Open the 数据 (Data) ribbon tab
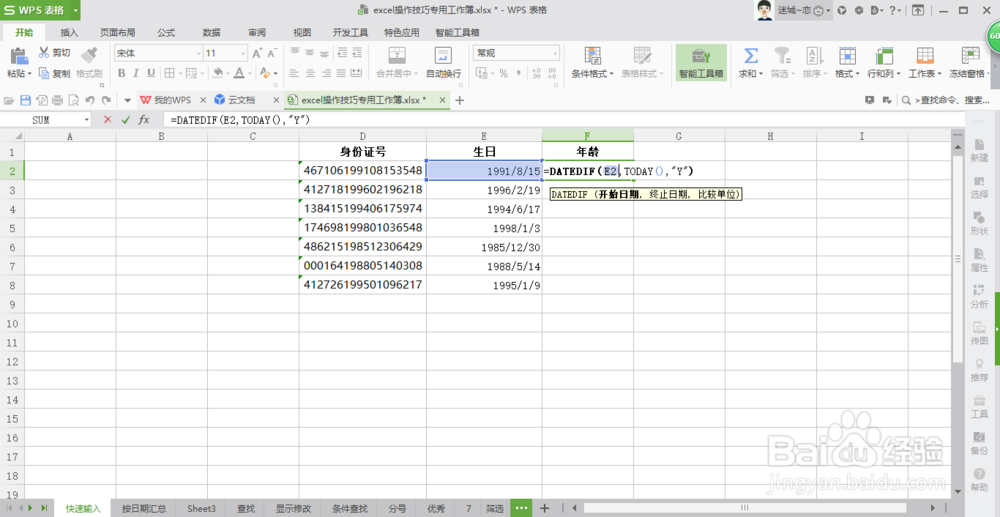Screen dimensions: 1000x517 [x=211, y=33]
